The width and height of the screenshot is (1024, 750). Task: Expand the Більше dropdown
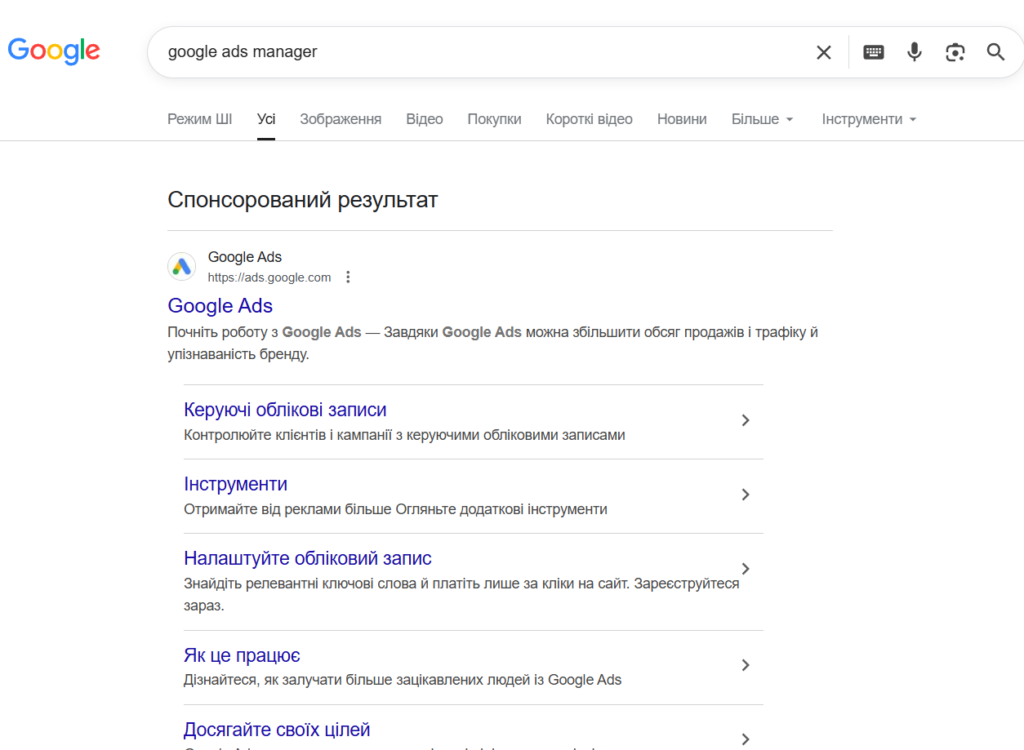tap(762, 119)
